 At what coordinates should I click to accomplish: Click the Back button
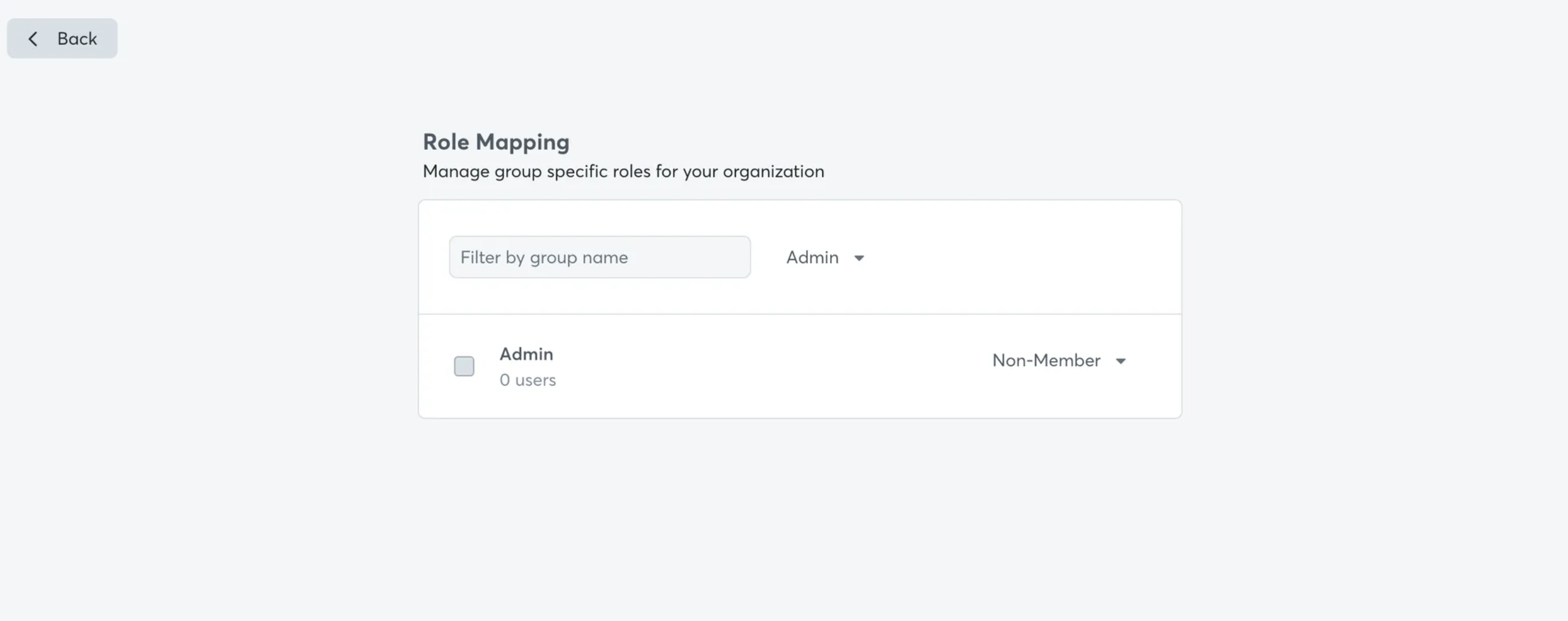click(62, 38)
